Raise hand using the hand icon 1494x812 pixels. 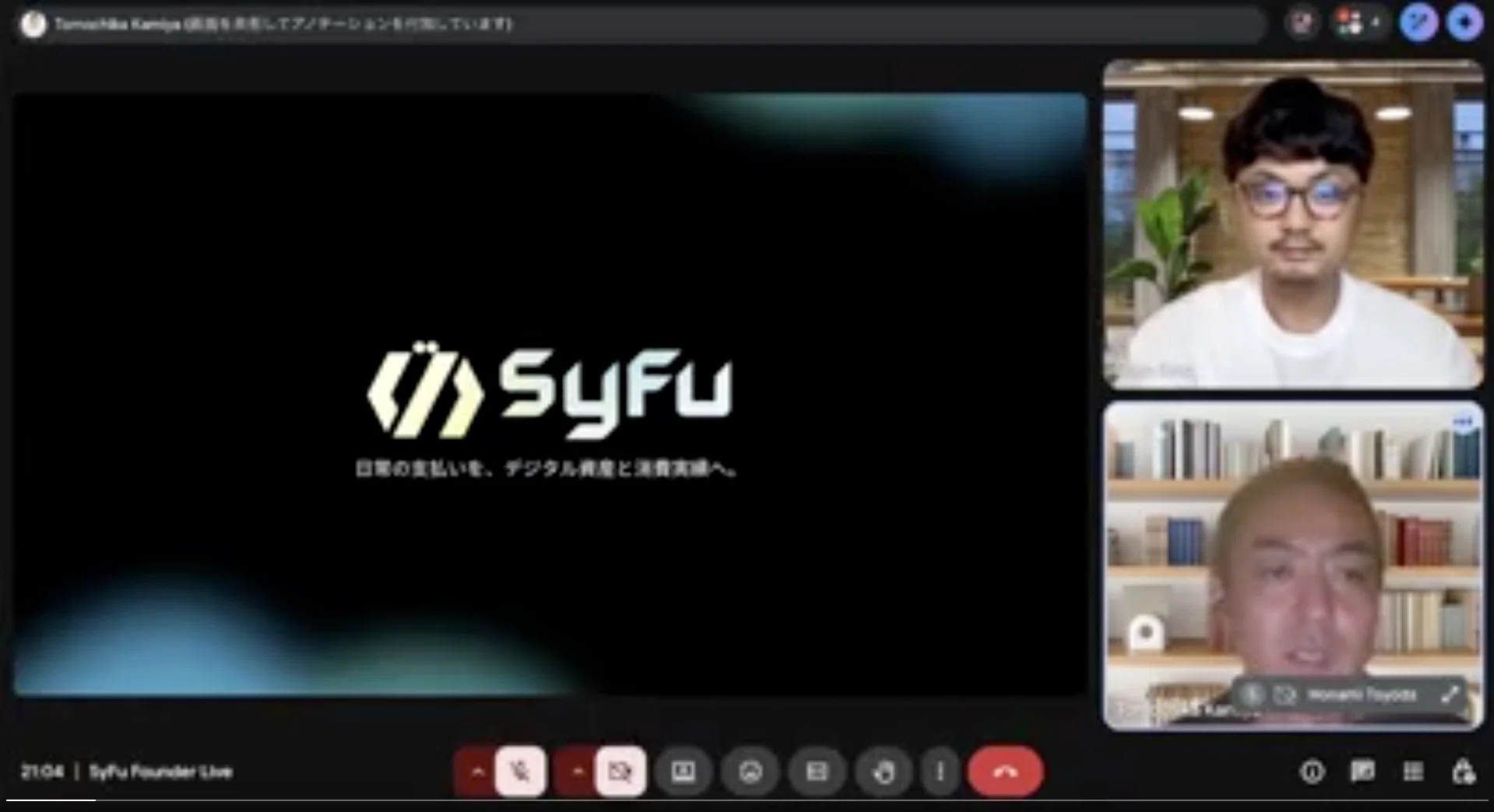click(884, 772)
